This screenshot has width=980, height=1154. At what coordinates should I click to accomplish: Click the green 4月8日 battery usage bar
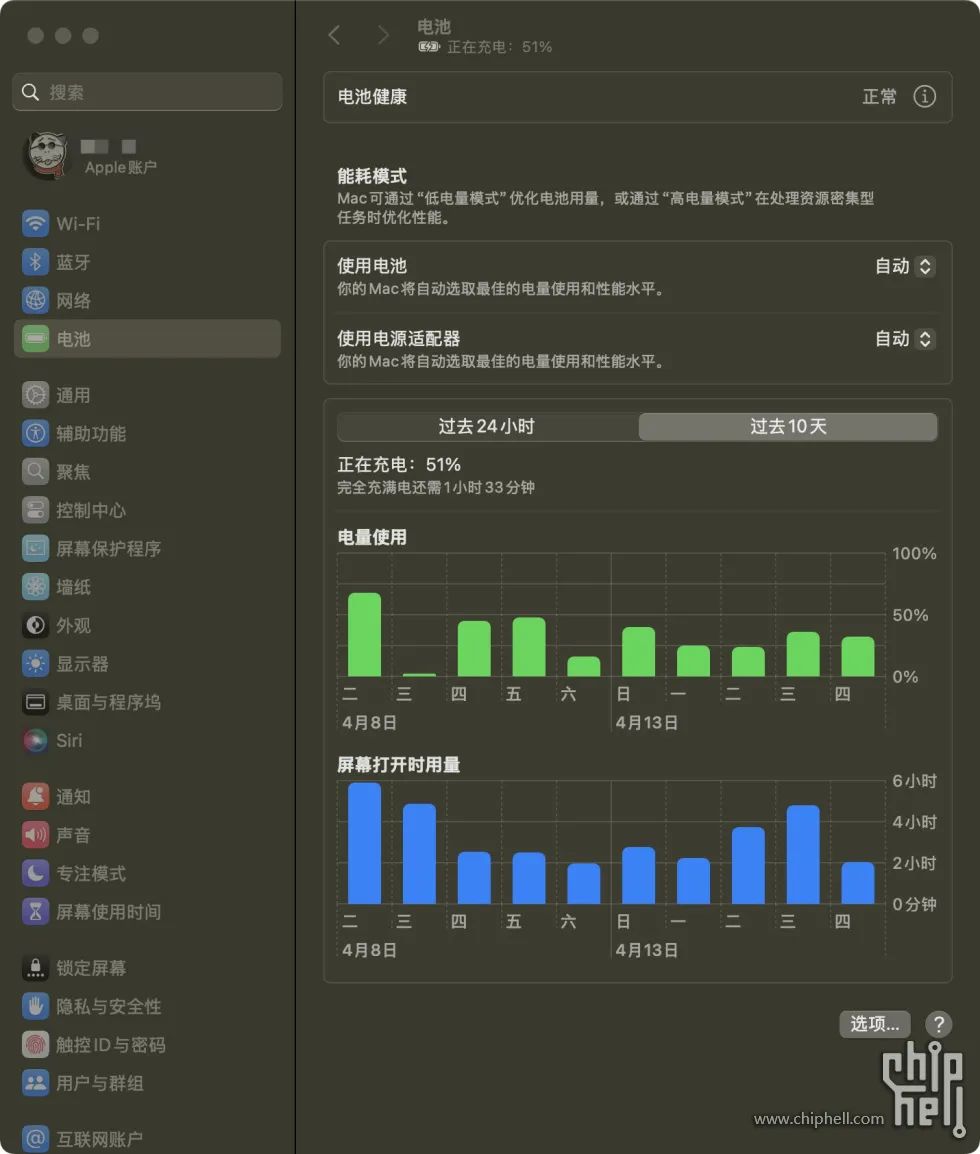pyautogui.click(x=364, y=634)
